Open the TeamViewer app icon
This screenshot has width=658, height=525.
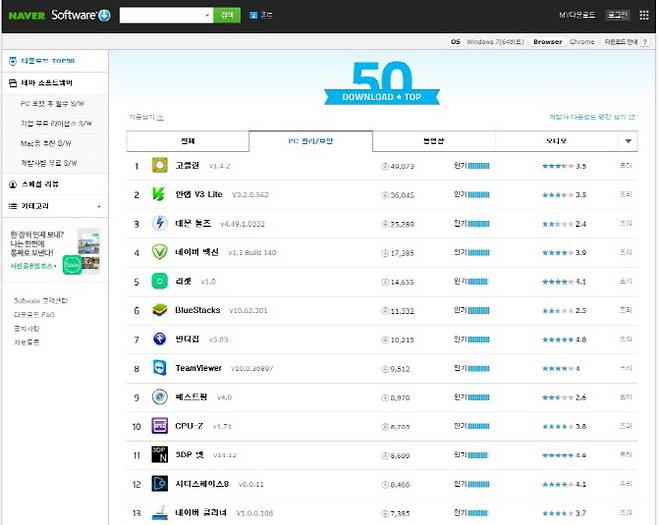(x=159, y=368)
